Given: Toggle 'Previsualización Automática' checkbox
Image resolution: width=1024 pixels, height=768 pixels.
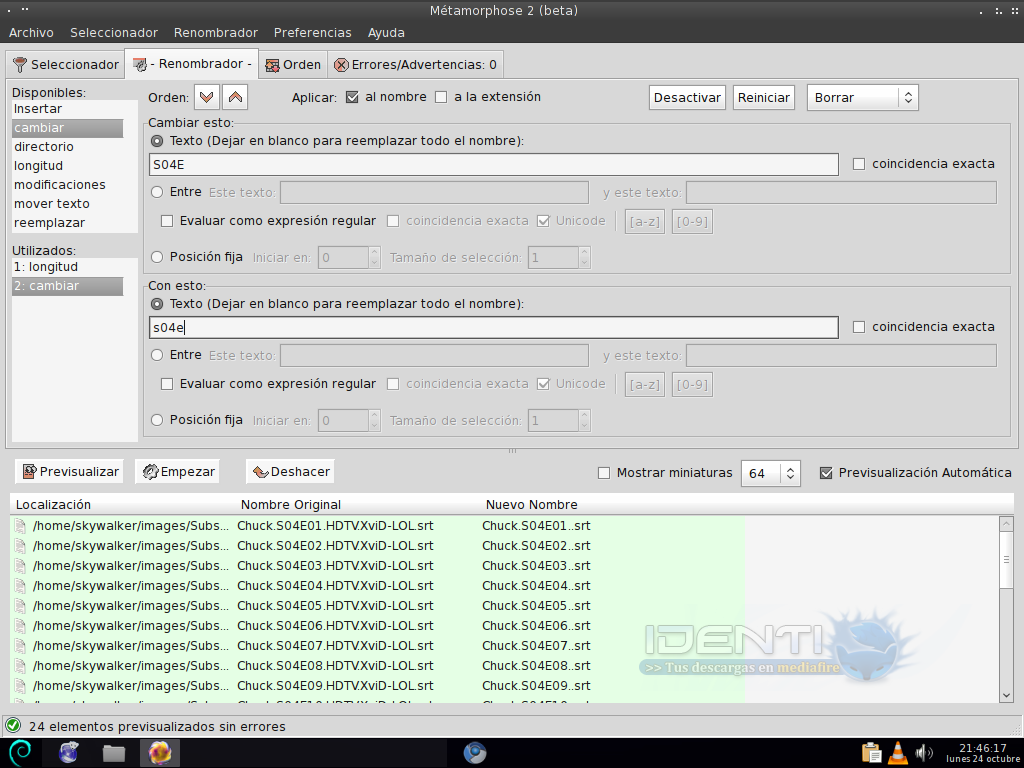Looking at the screenshot, I should point(826,473).
